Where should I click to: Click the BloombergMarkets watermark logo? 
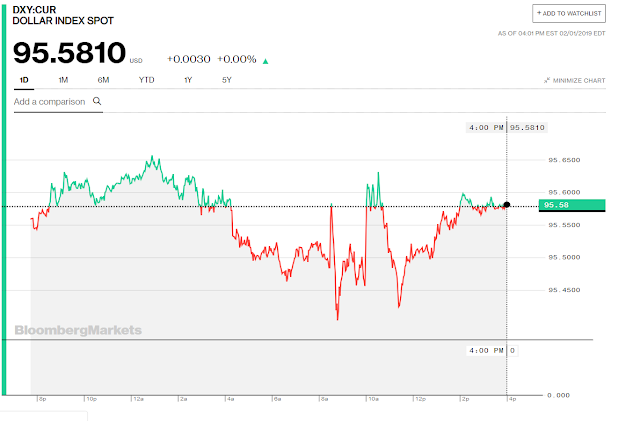tap(78, 330)
